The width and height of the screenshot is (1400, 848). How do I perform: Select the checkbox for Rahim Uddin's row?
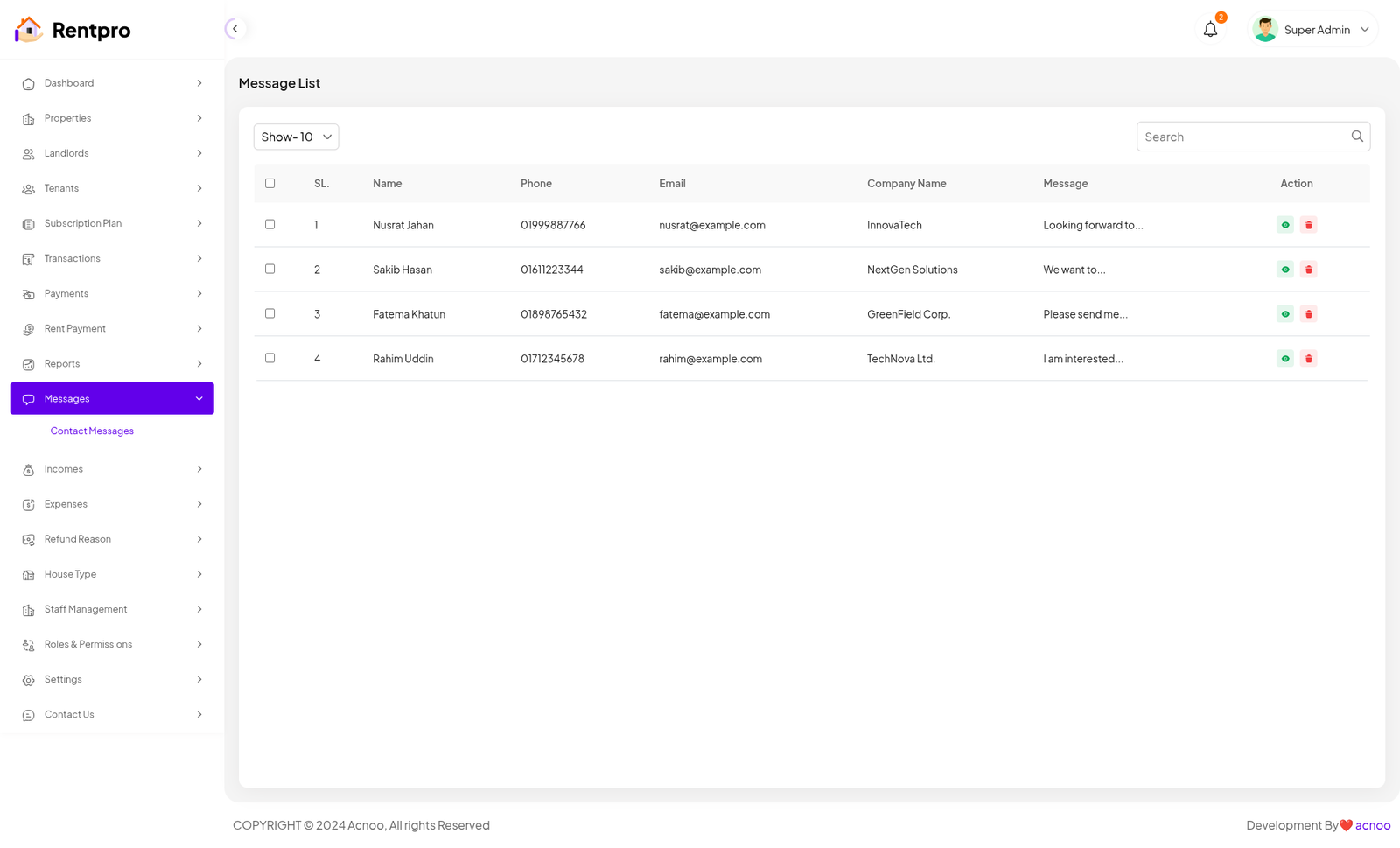[x=269, y=358]
